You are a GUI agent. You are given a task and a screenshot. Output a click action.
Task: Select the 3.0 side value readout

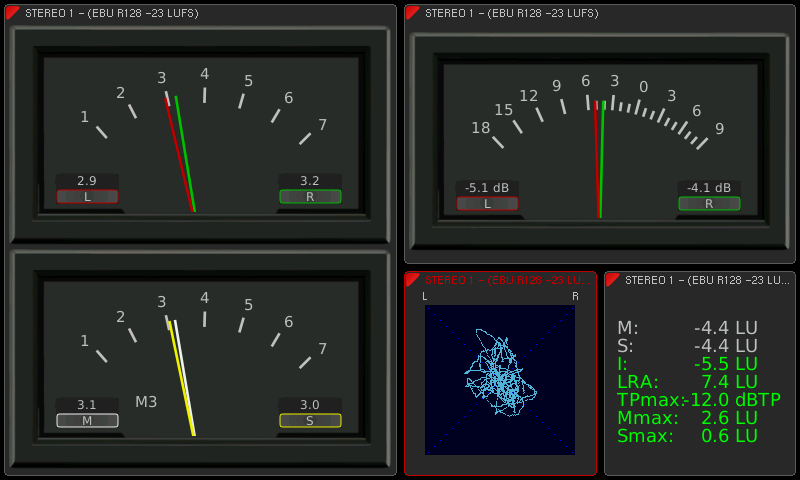310,405
